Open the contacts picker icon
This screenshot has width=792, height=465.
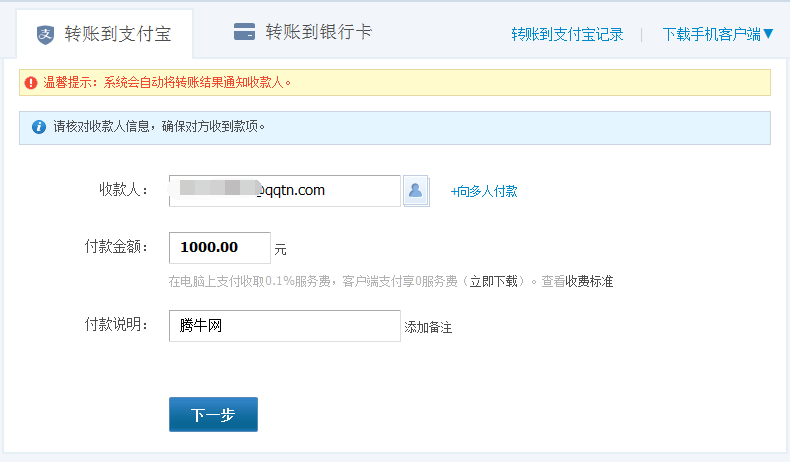coord(416,191)
